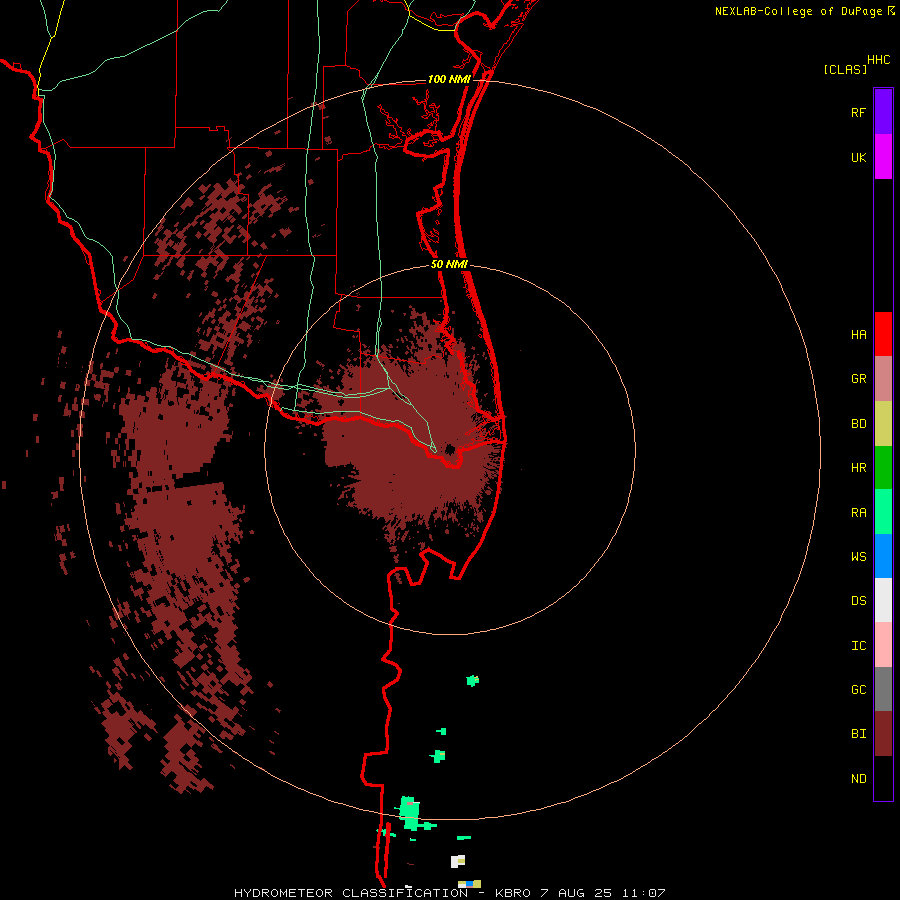Click the IC legend label
The width and height of the screenshot is (900, 900).
pyautogui.click(x=859, y=646)
